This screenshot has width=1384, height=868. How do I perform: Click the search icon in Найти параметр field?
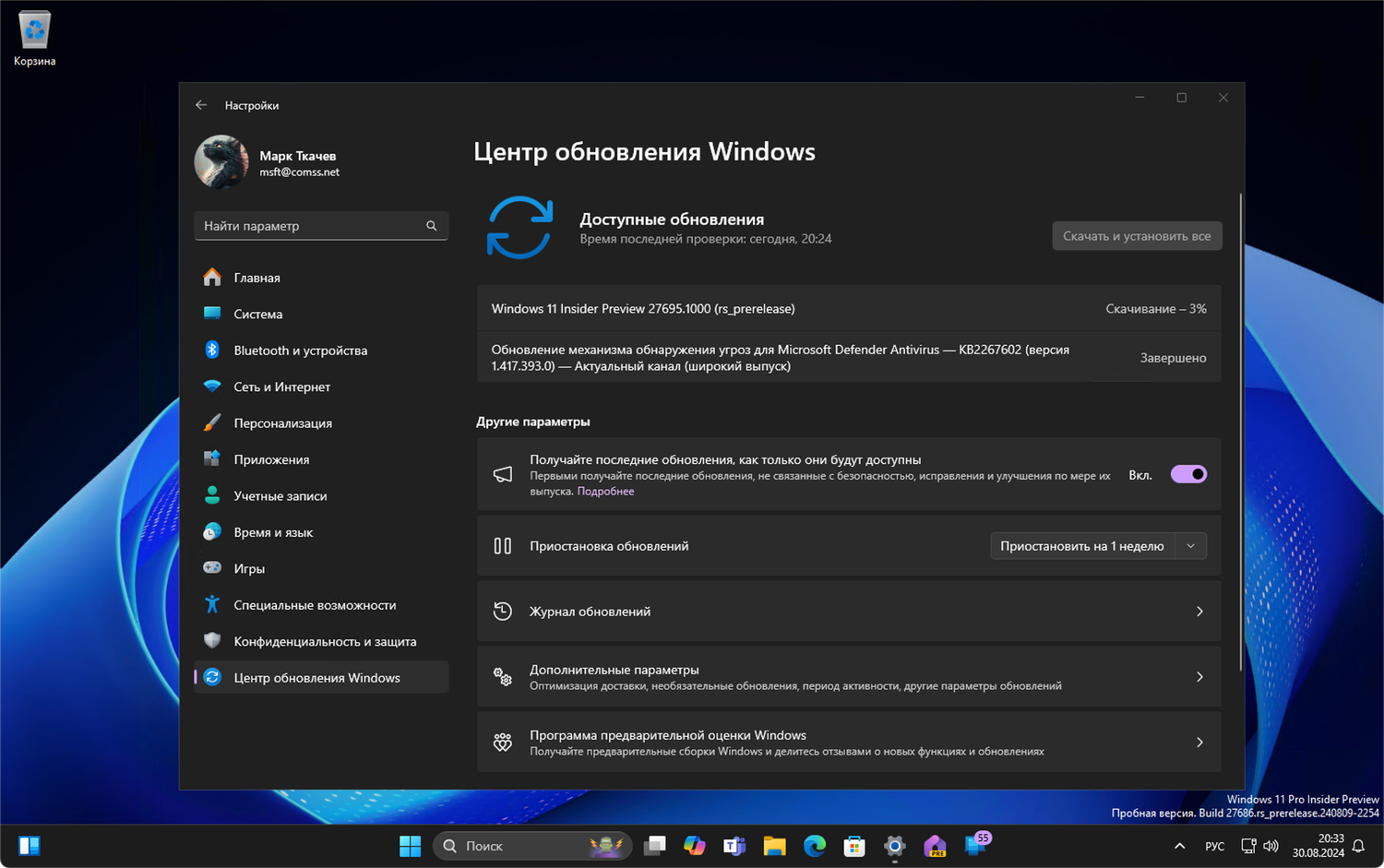[x=431, y=225]
